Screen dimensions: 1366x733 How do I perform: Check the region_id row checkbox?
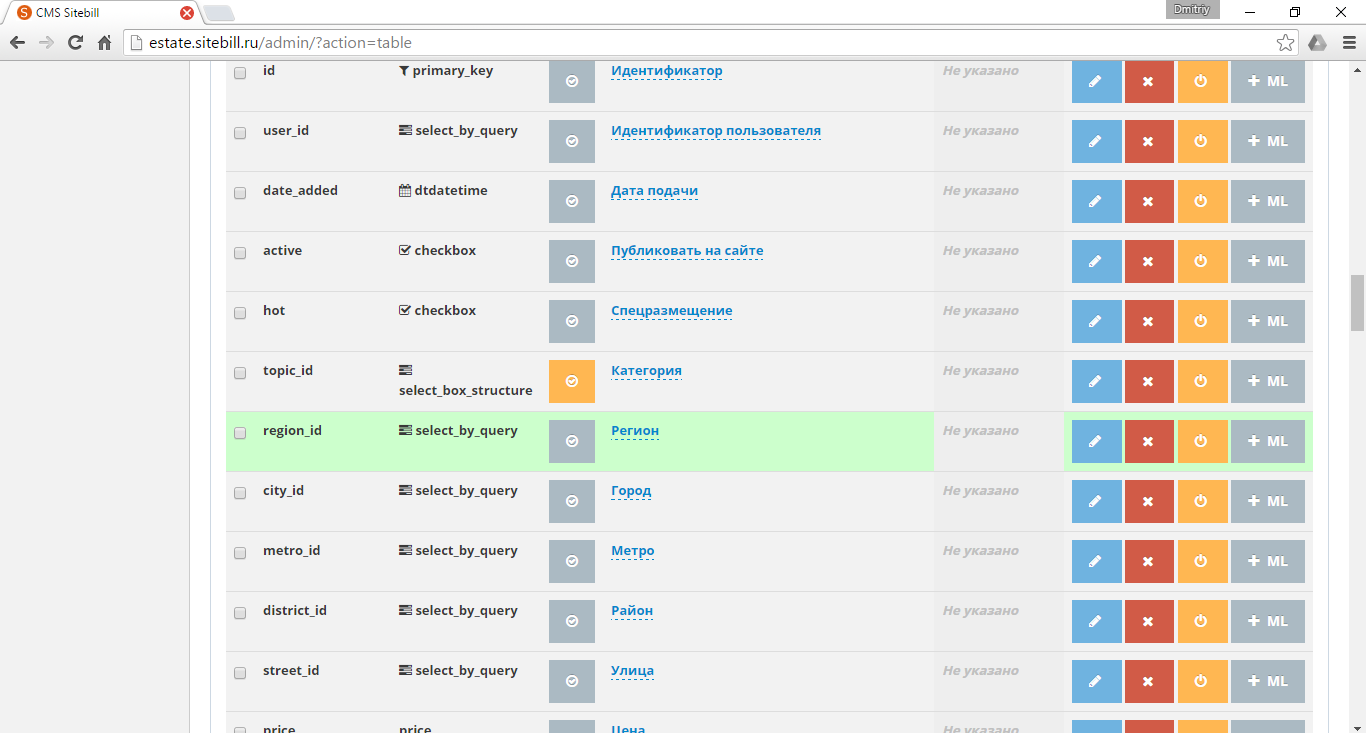(x=240, y=433)
